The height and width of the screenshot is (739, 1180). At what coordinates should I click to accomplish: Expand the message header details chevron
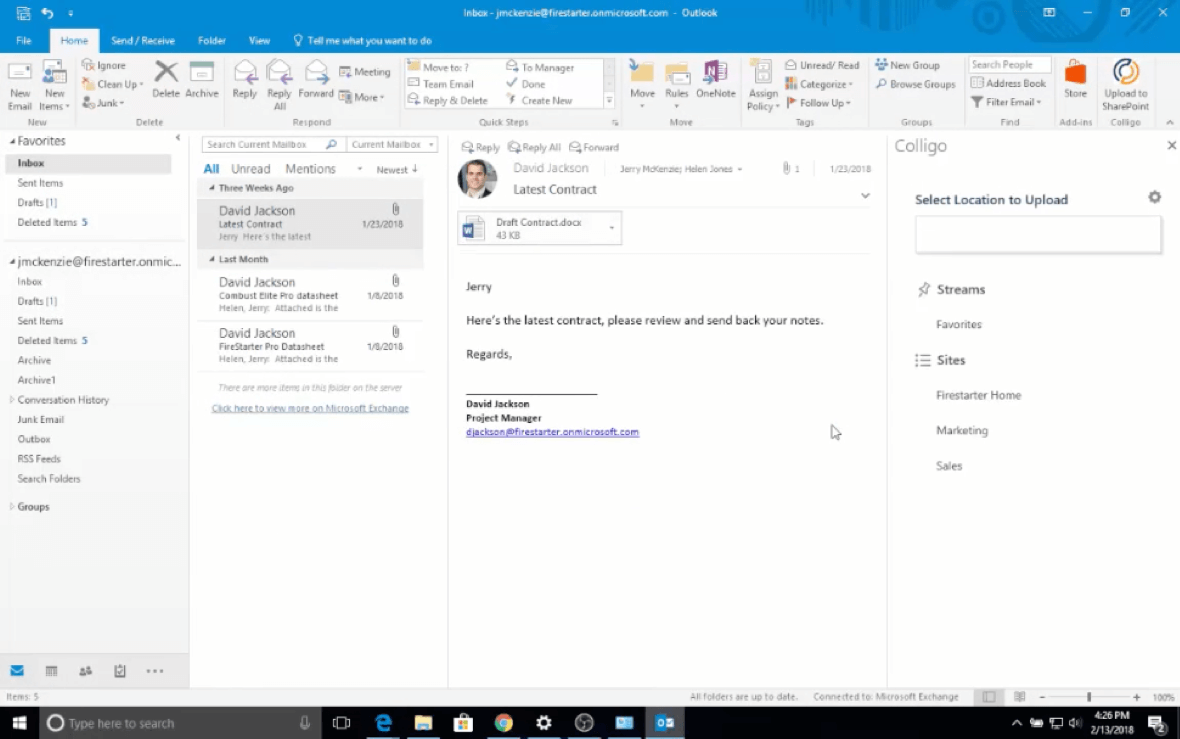tap(865, 196)
